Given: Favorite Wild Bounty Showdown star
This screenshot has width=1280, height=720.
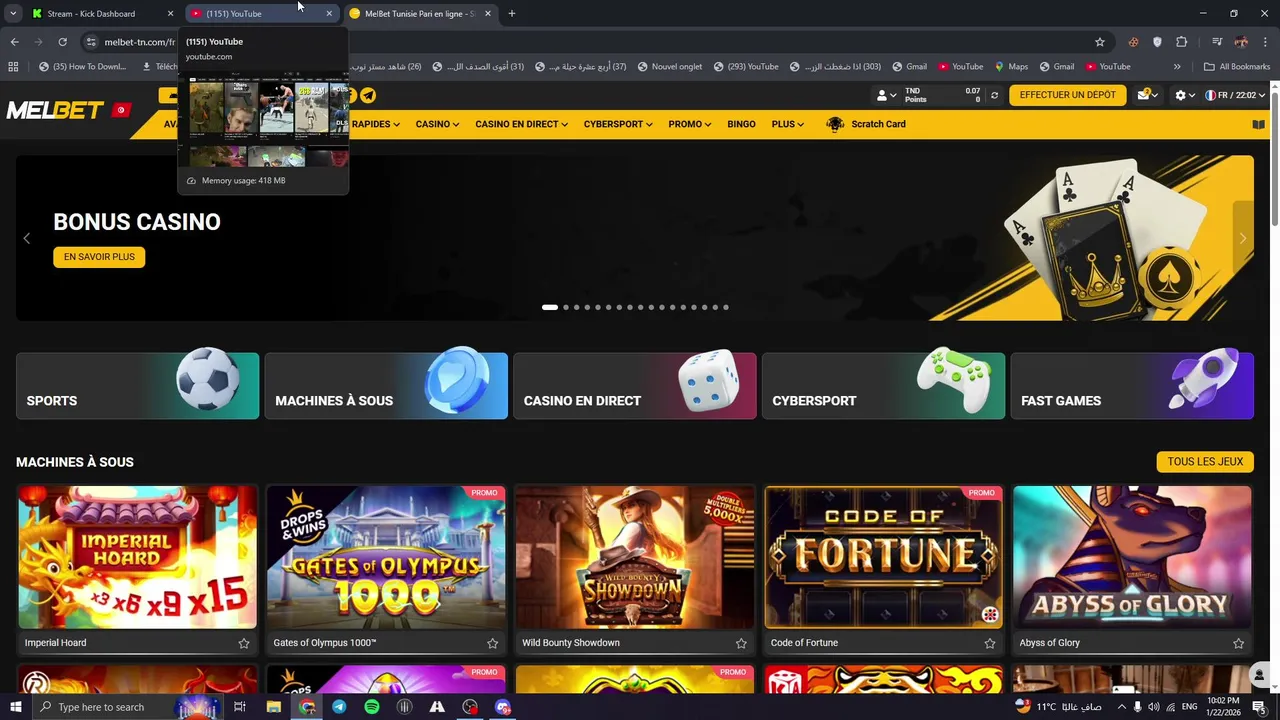Looking at the screenshot, I should (741, 643).
